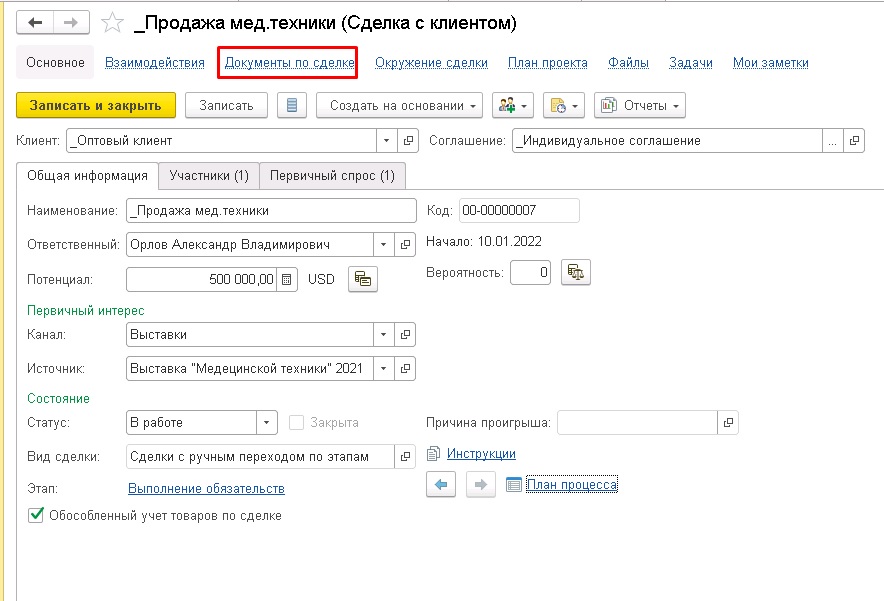This screenshot has width=884, height=601.
Task: Click the list icon next to Записать
Action: (x=291, y=105)
